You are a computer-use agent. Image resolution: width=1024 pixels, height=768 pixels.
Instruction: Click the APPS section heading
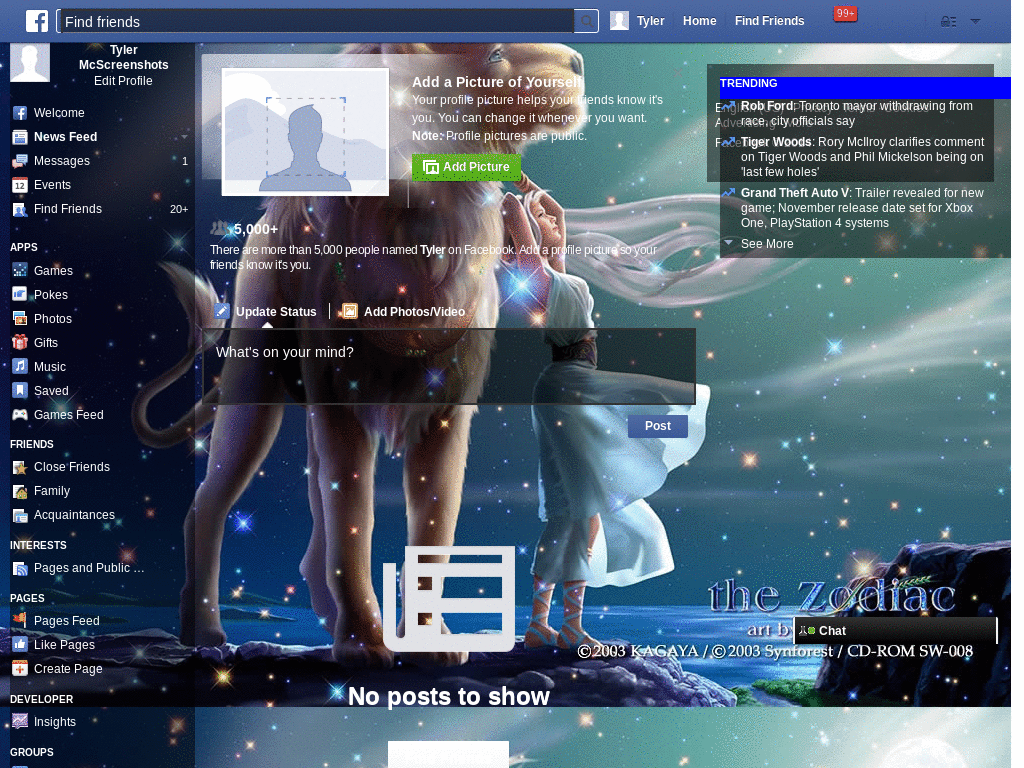coord(24,248)
